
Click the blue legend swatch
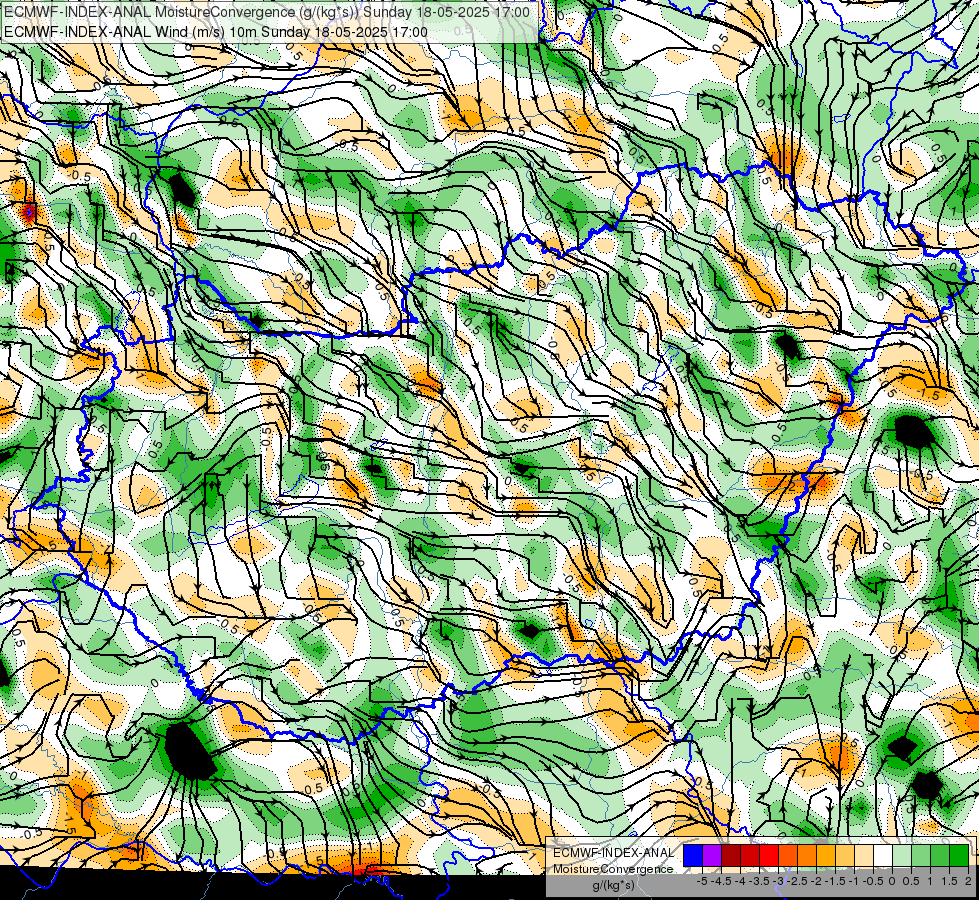(x=693, y=855)
